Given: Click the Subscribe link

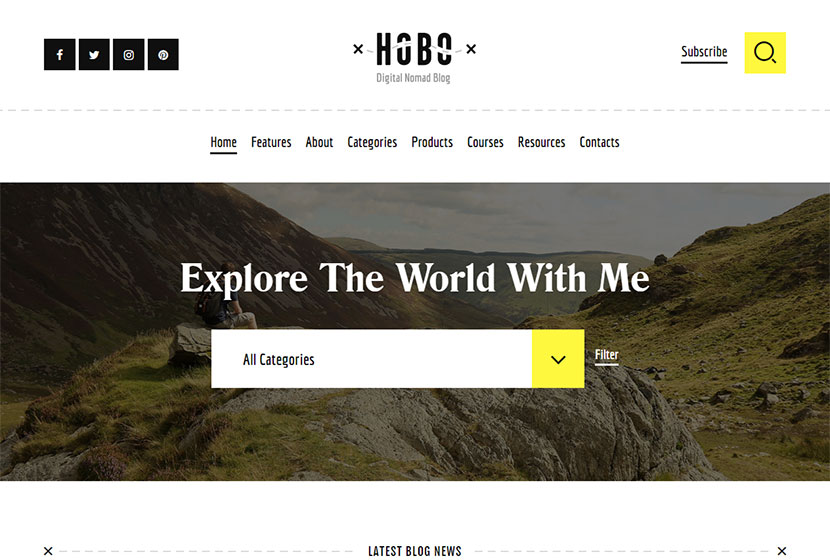Looking at the screenshot, I should tap(704, 52).
